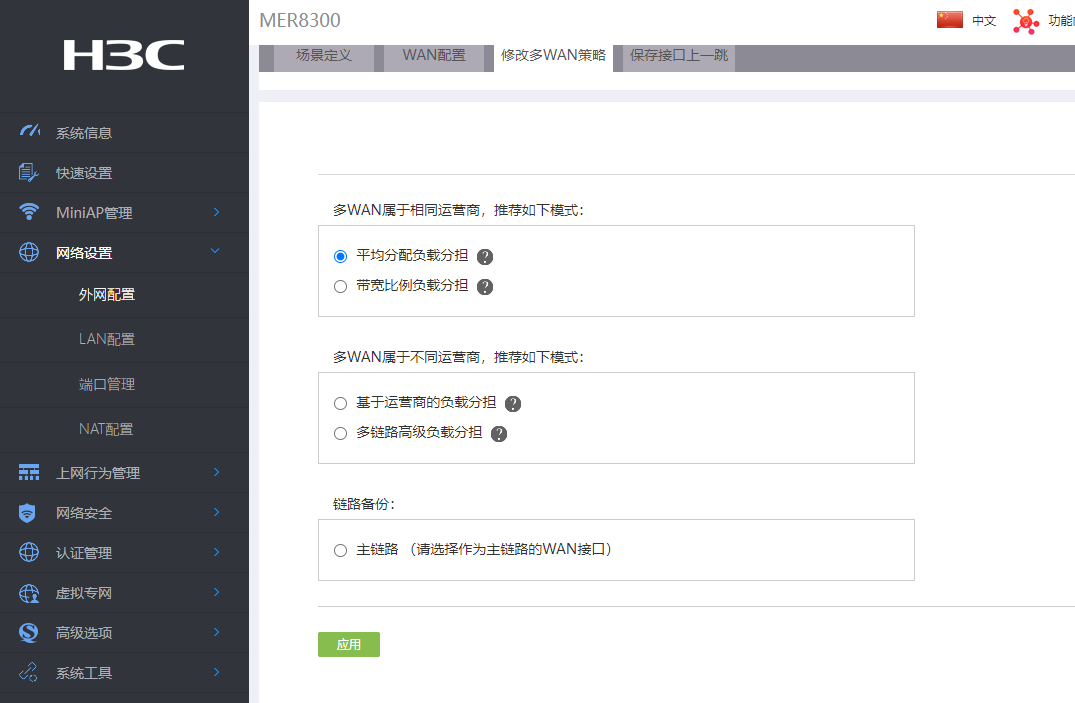Select 带宽比例负载分担 radio button
The image size is (1075, 703).
(x=340, y=287)
